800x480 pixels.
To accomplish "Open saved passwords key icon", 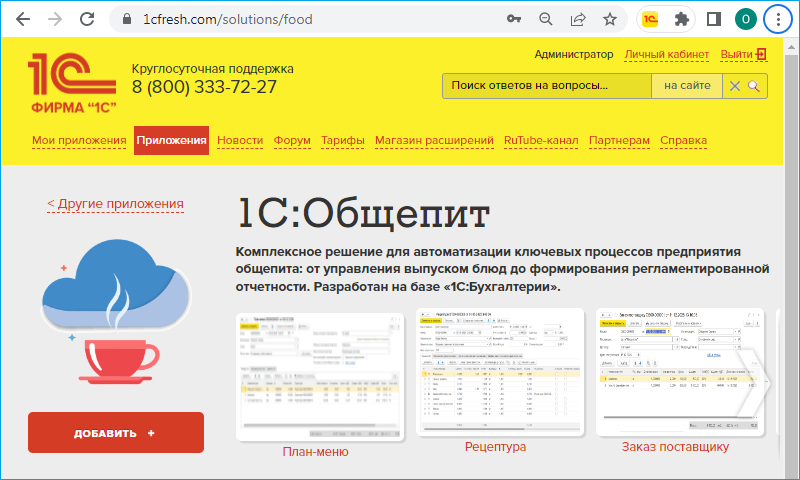I will tap(513, 19).
